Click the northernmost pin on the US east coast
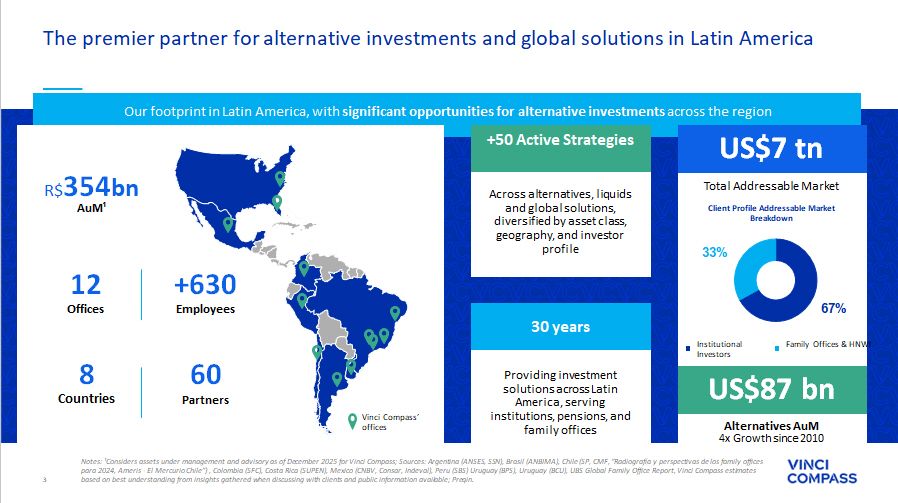This screenshot has width=898, height=503. coord(280,180)
